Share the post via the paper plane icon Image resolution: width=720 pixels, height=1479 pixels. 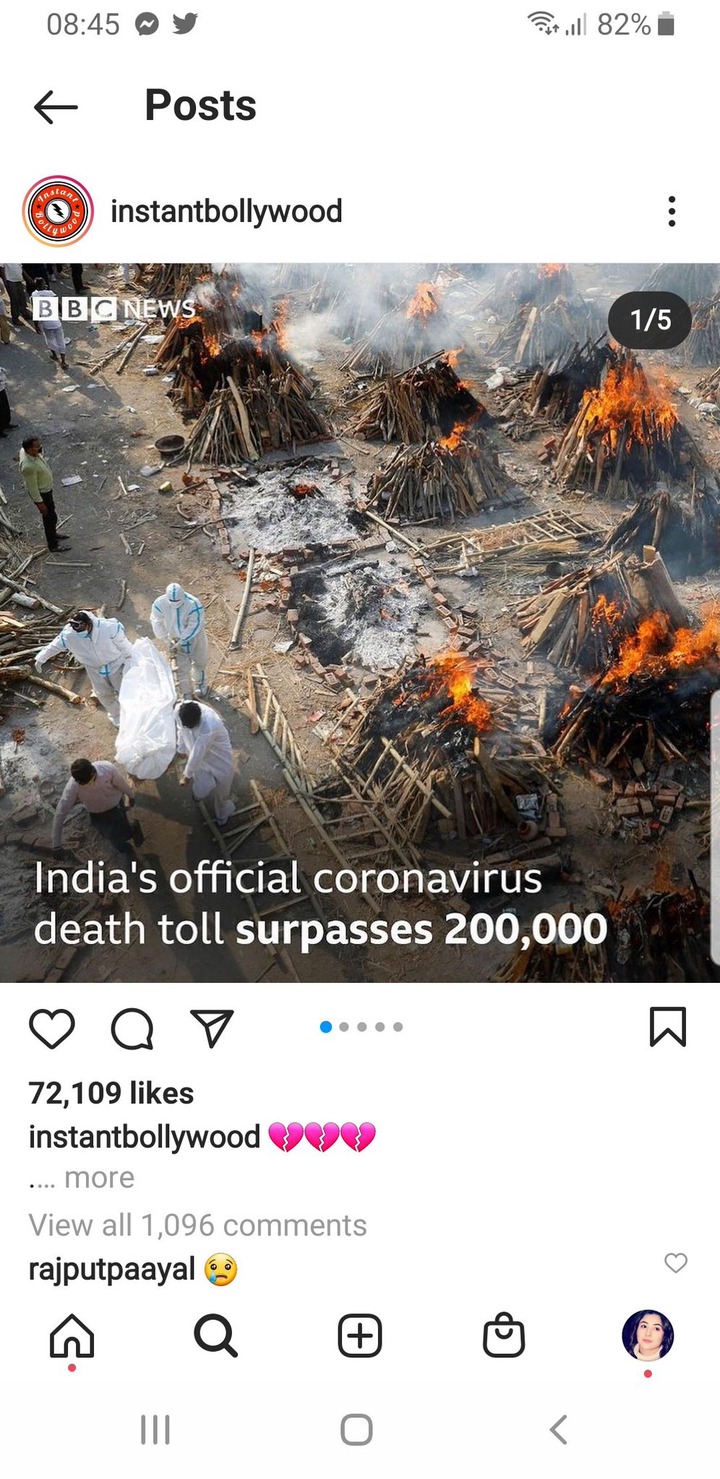[212, 1028]
